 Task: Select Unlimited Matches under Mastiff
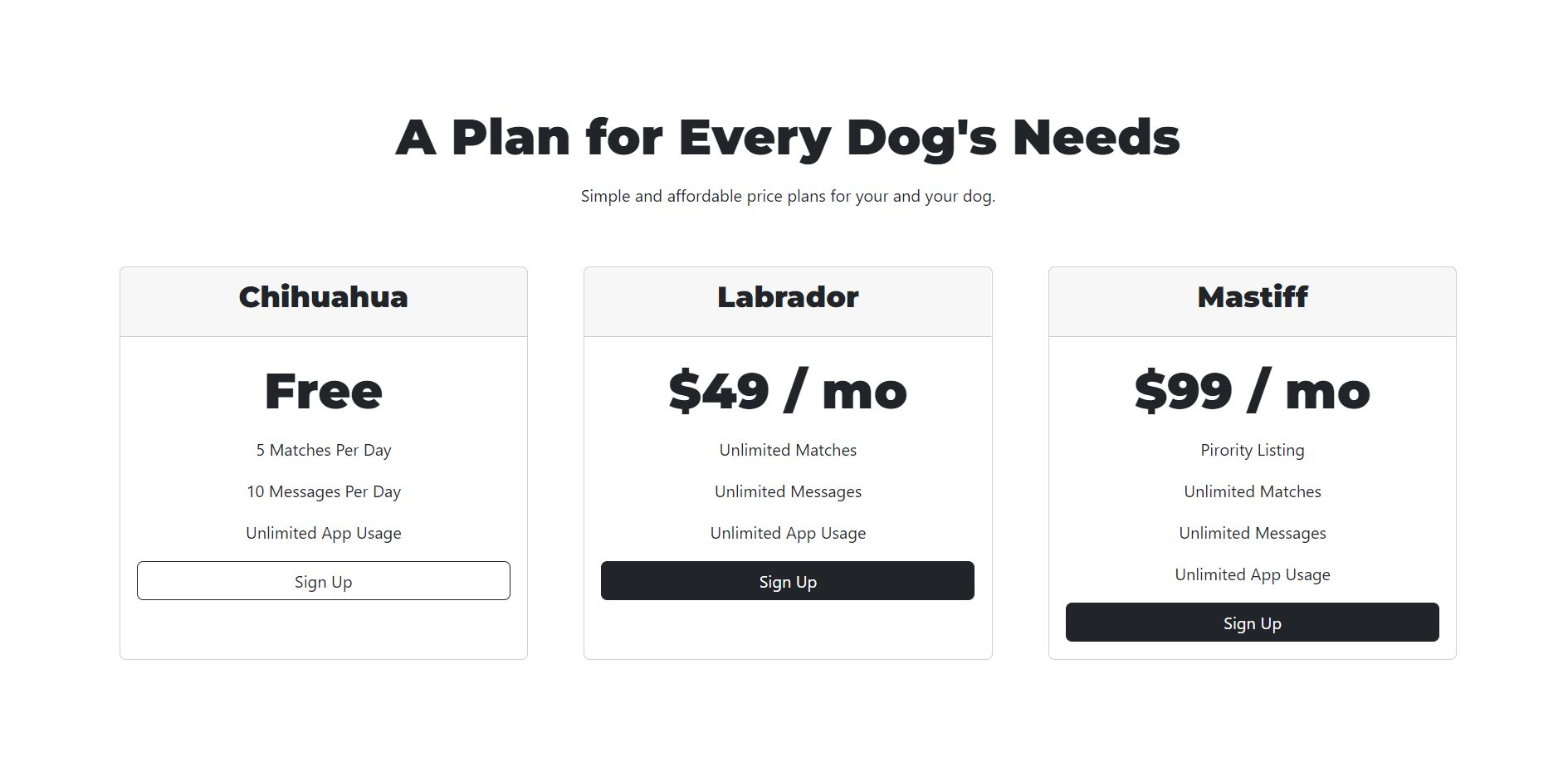1252,491
